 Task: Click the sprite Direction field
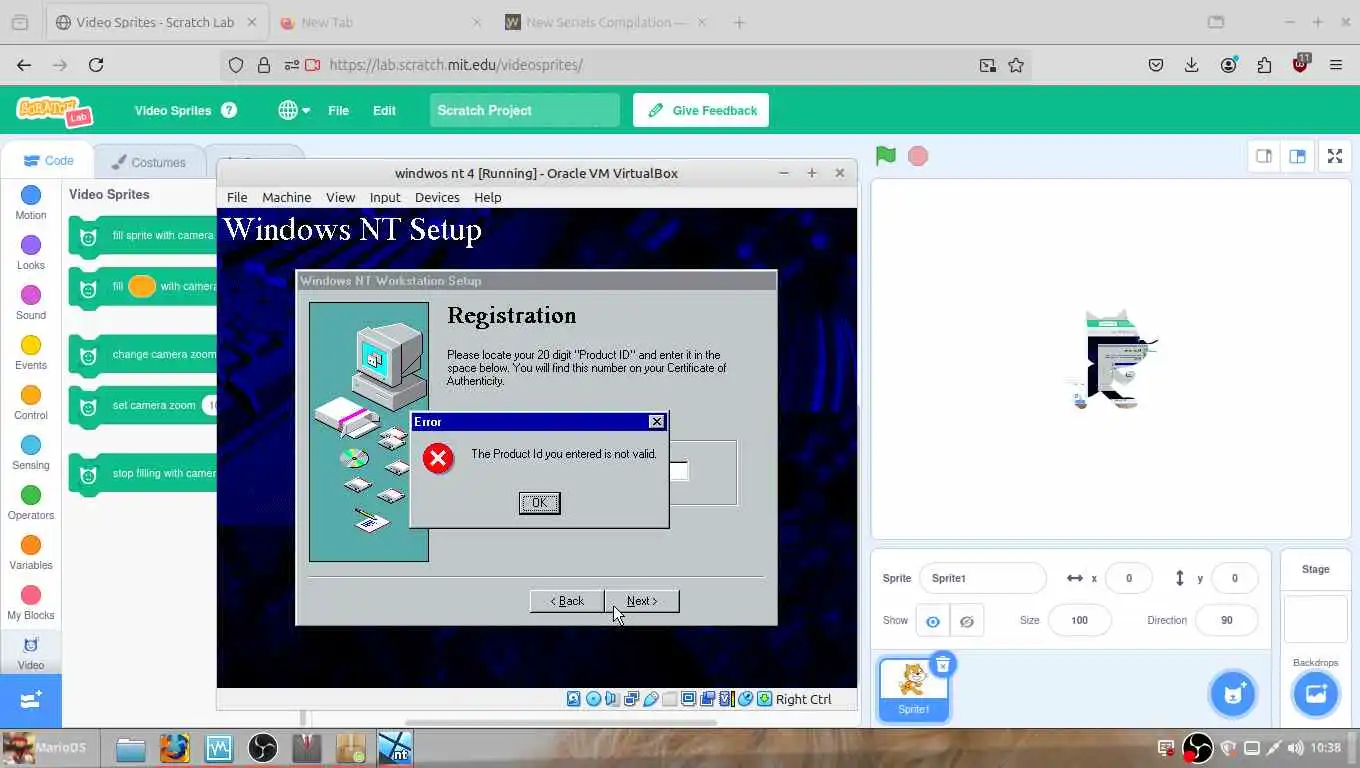coord(1226,620)
